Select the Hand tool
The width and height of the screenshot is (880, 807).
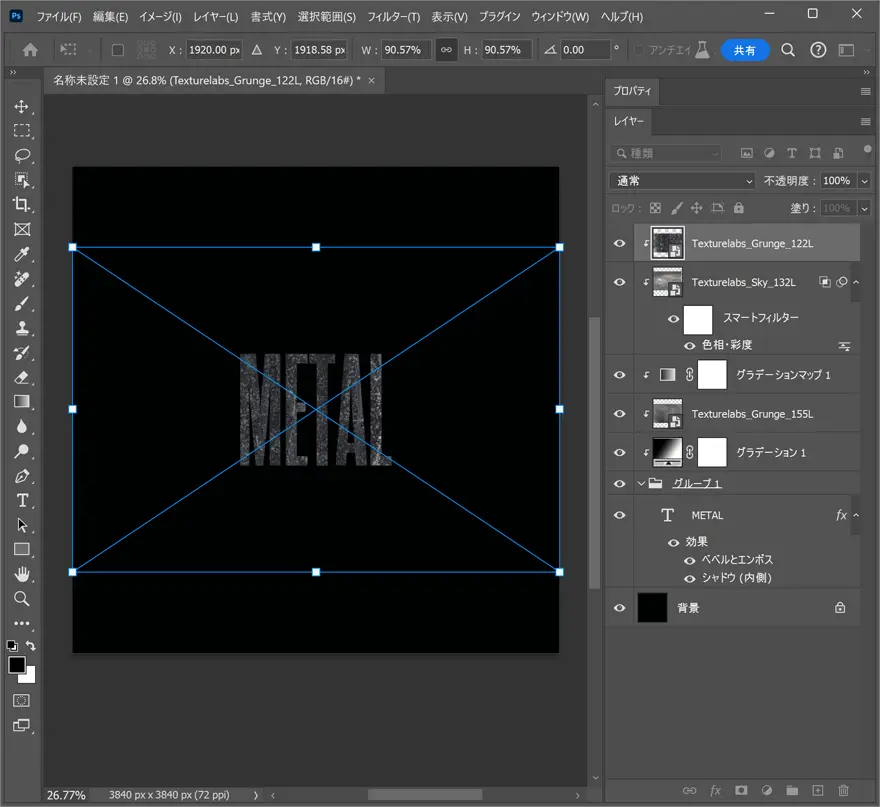[x=22, y=574]
